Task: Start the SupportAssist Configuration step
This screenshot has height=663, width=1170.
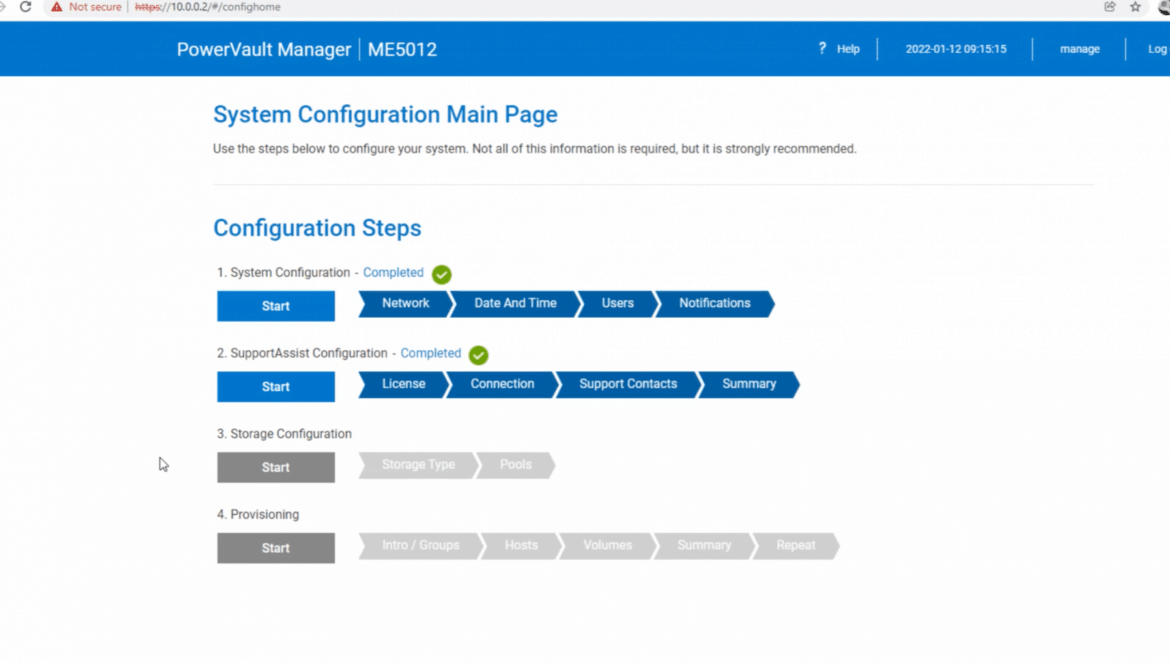Action: tap(276, 386)
